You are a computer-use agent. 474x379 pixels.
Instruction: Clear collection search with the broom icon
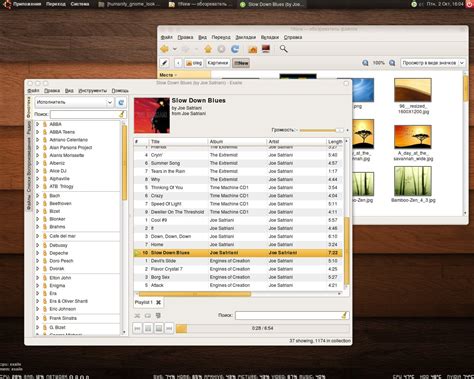point(122,114)
